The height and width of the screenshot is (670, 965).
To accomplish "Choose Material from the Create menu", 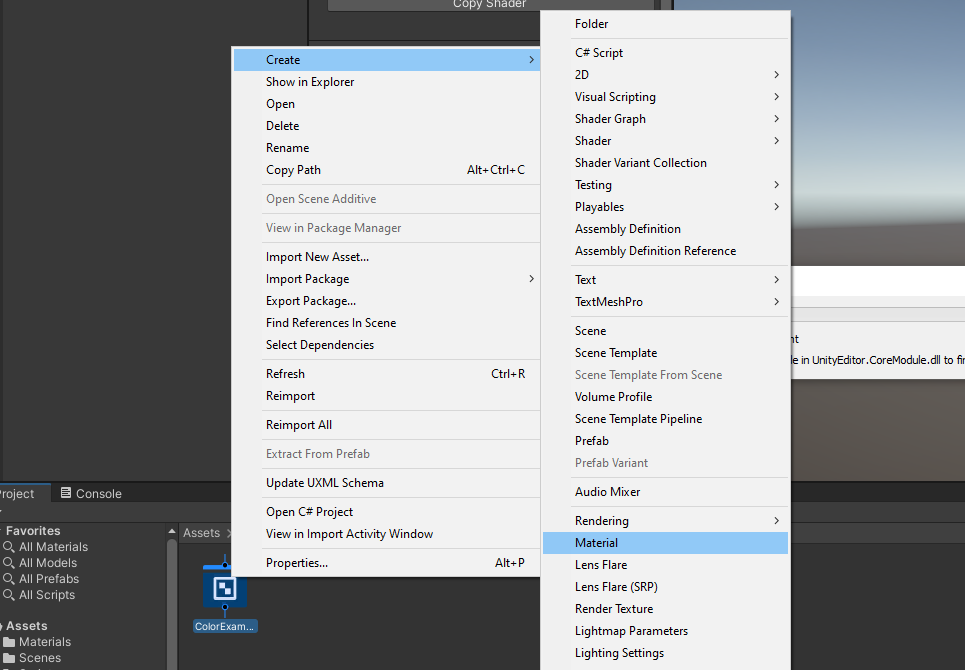I will click(597, 543).
